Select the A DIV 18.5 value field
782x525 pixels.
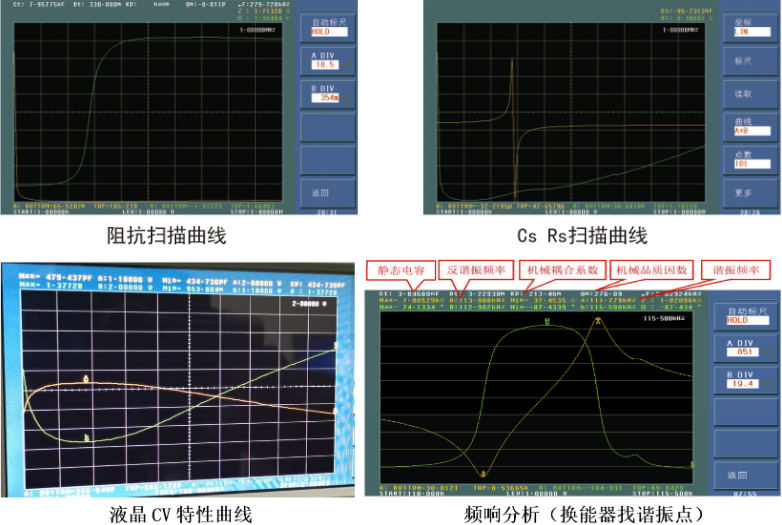click(325, 65)
